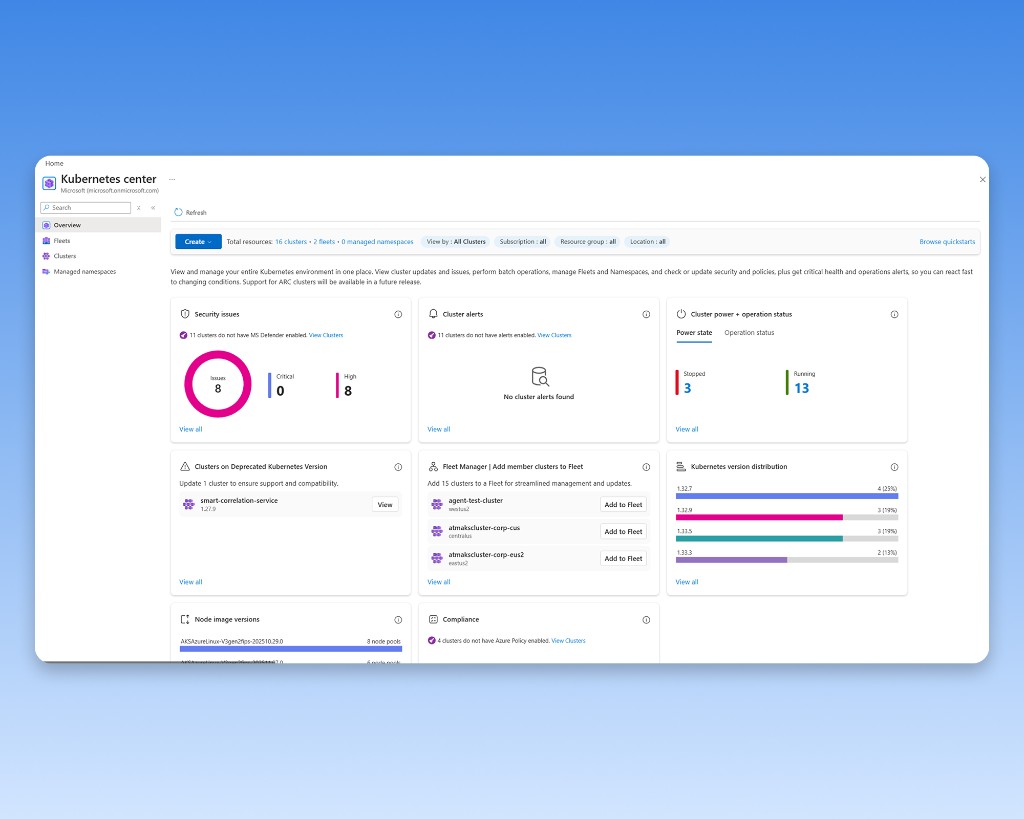Image resolution: width=1024 pixels, height=819 pixels.
Task: Add atmakscluster-corp-cus to Fleet
Action: point(623,531)
